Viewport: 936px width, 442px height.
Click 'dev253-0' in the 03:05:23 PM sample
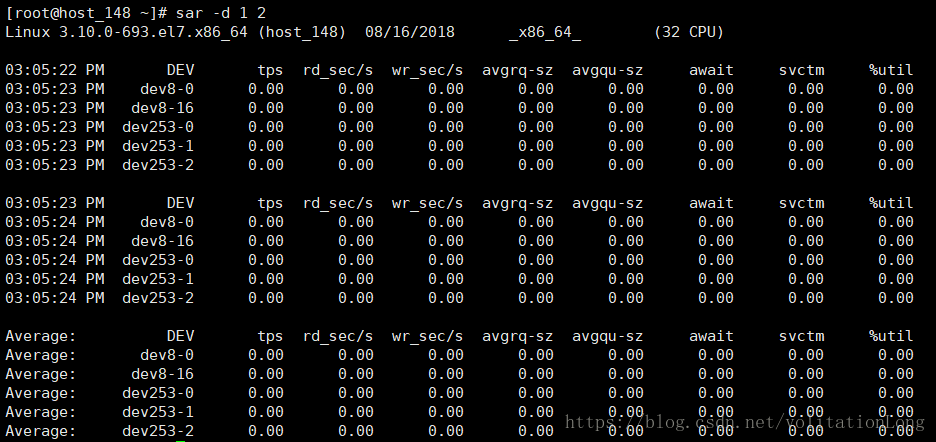(x=158, y=127)
